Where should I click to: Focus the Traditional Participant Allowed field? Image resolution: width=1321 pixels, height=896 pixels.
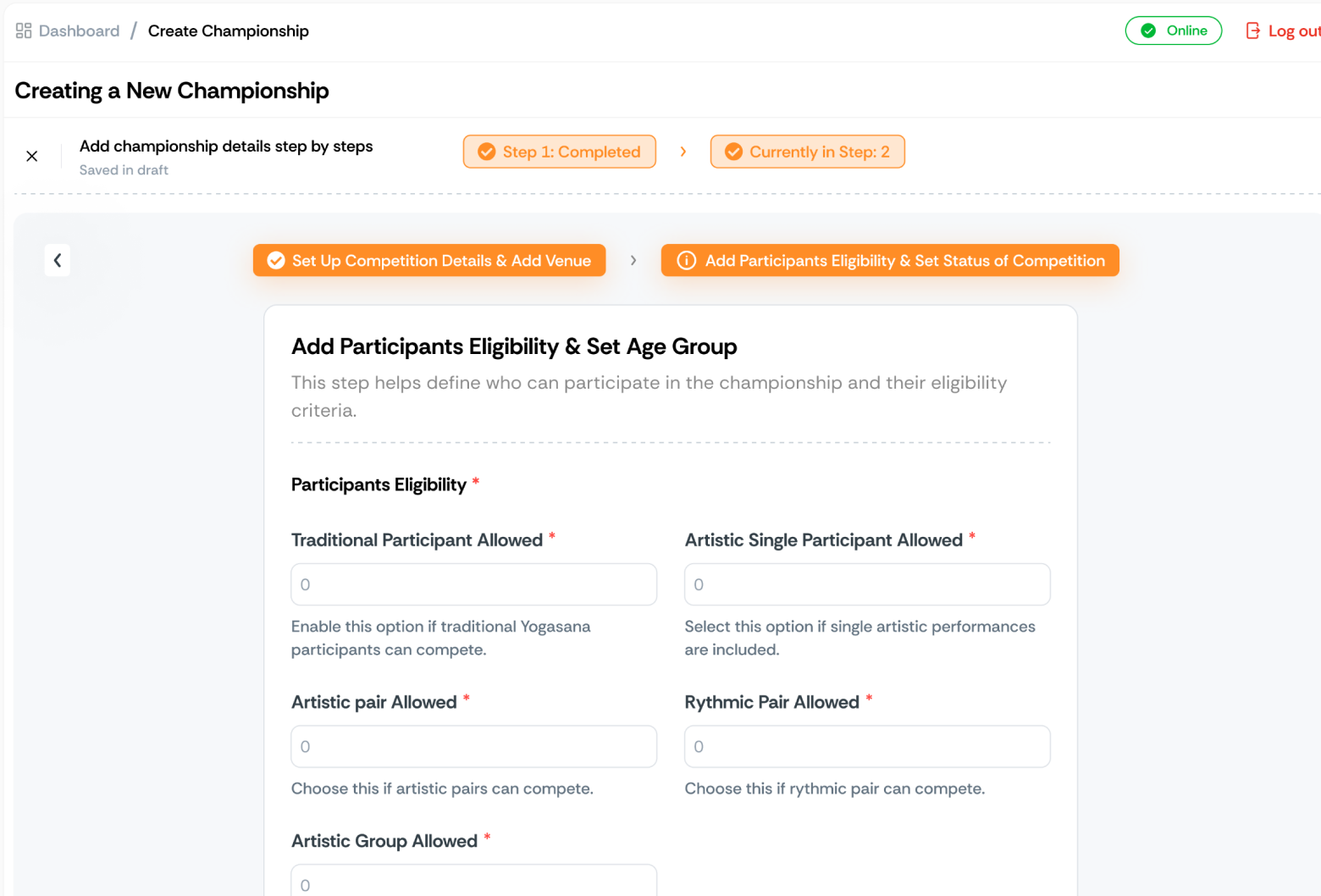[473, 584]
